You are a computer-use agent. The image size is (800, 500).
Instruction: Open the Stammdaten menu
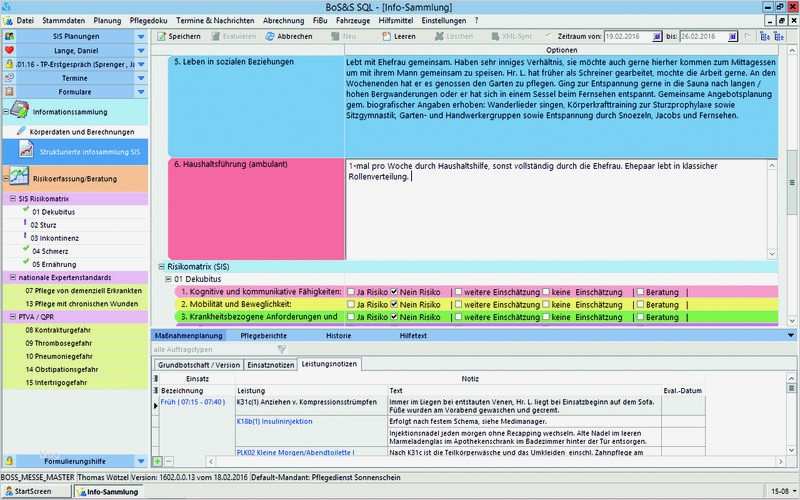tap(64, 20)
